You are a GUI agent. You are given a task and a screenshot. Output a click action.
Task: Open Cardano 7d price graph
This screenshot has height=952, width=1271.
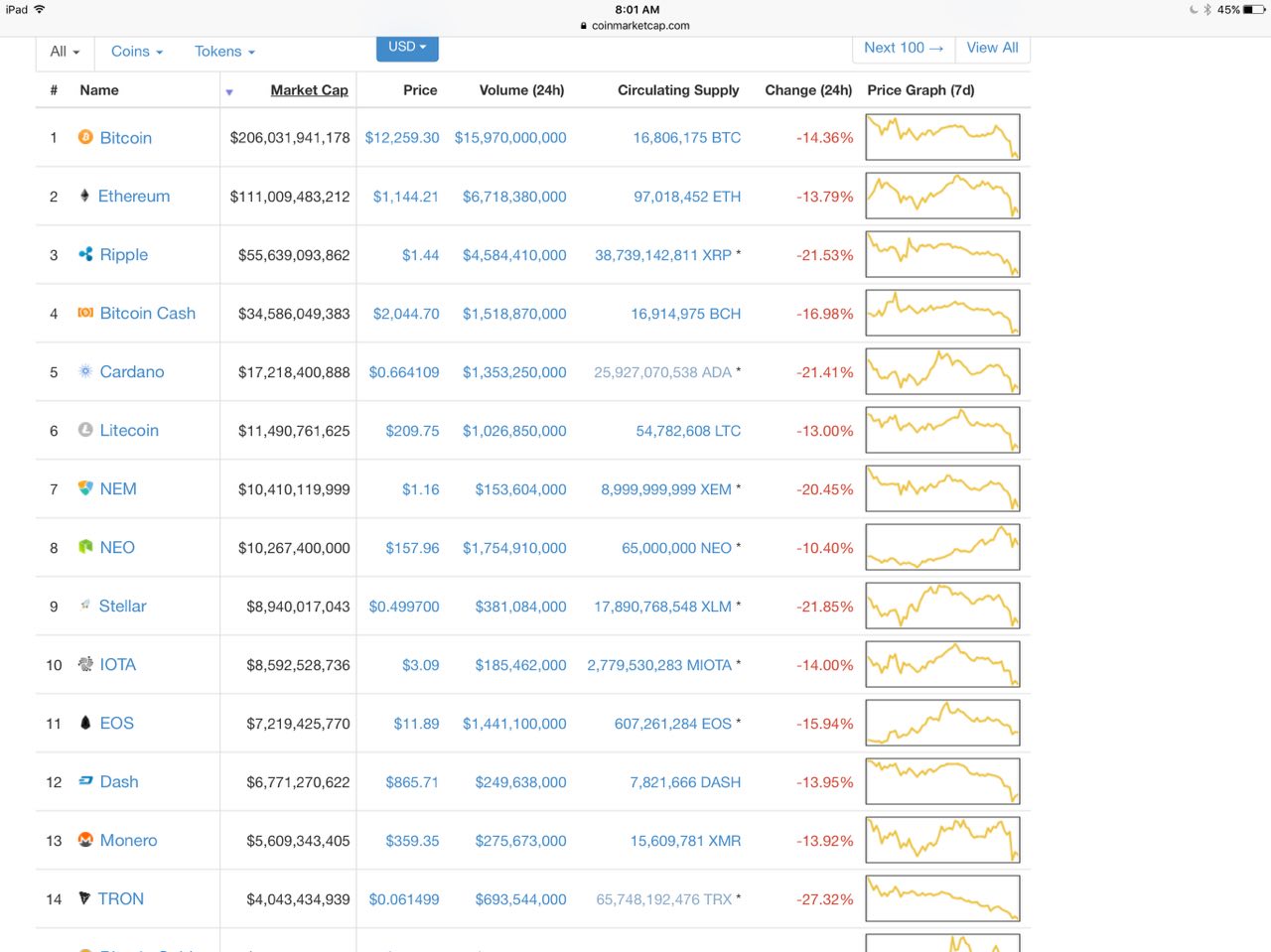pos(942,371)
